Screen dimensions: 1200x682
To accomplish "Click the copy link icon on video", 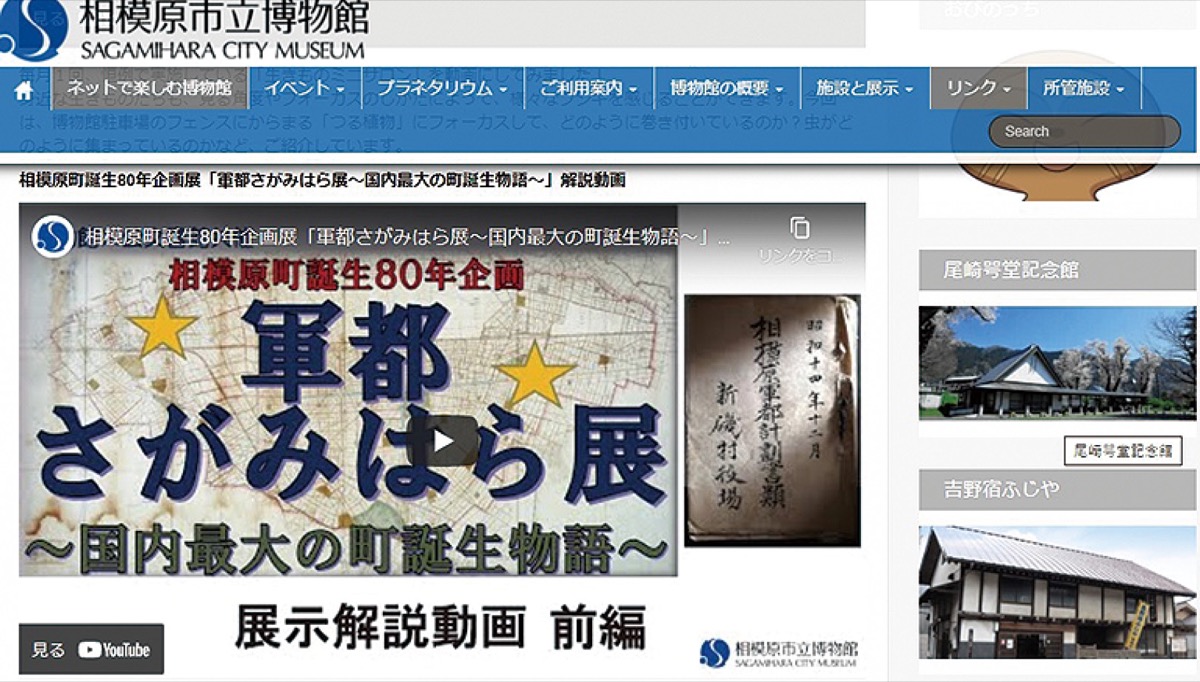I will tap(799, 229).
